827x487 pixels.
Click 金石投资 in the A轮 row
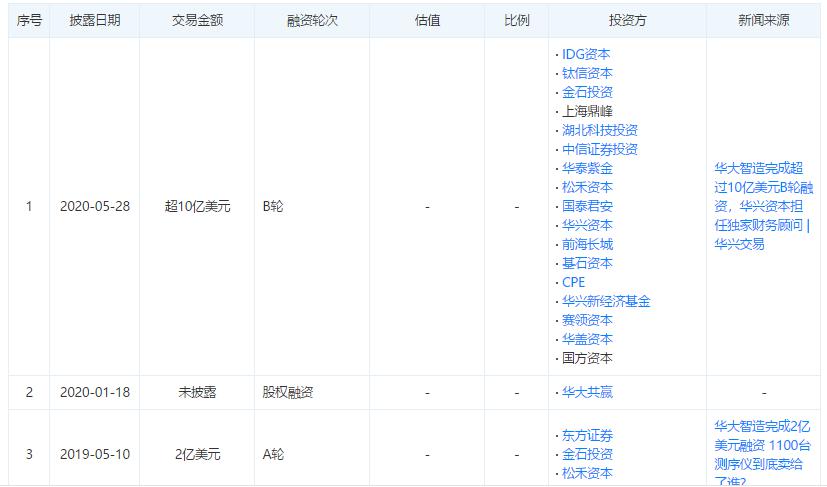click(587, 454)
